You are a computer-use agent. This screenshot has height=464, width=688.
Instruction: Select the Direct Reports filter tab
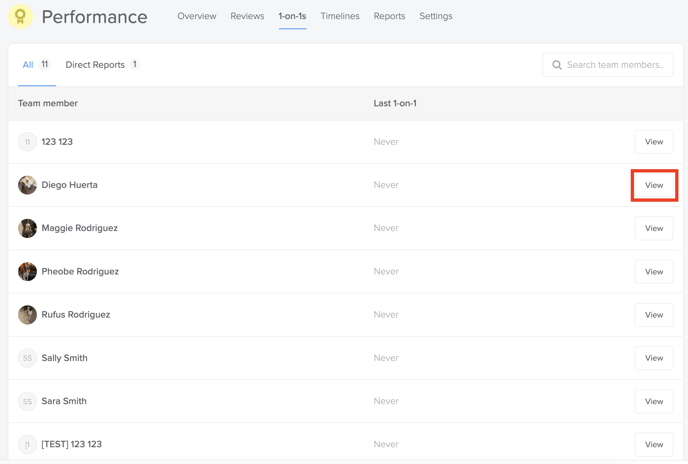102,65
